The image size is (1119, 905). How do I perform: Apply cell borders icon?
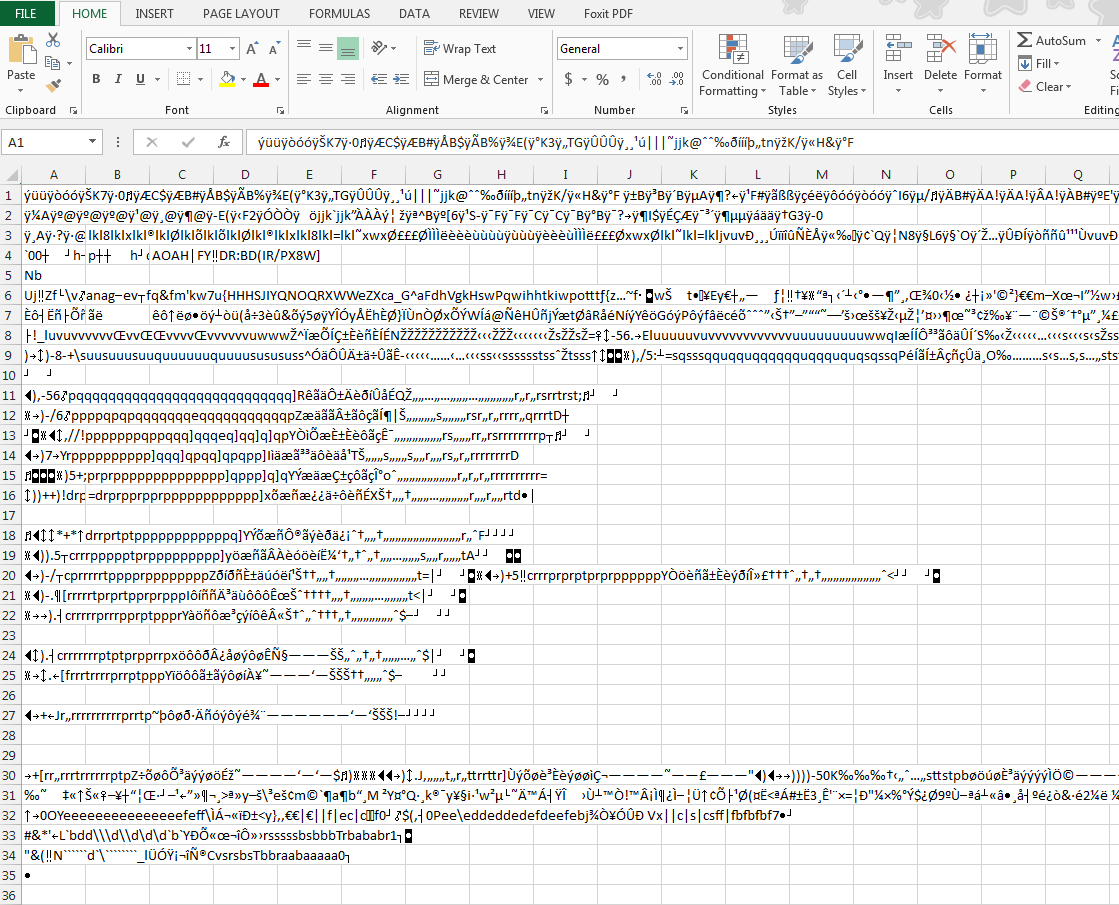click(x=183, y=79)
